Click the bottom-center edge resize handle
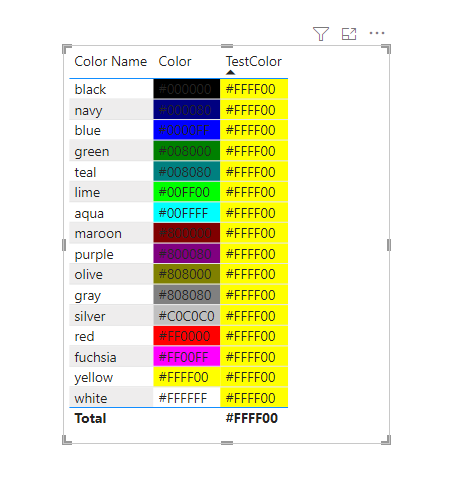This screenshot has height=504, width=468. tap(227, 443)
